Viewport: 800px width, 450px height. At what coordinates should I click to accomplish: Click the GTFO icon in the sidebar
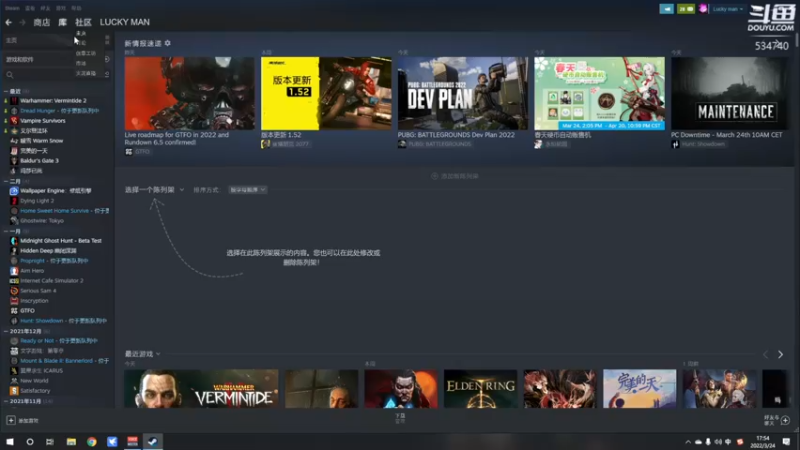click(x=14, y=311)
